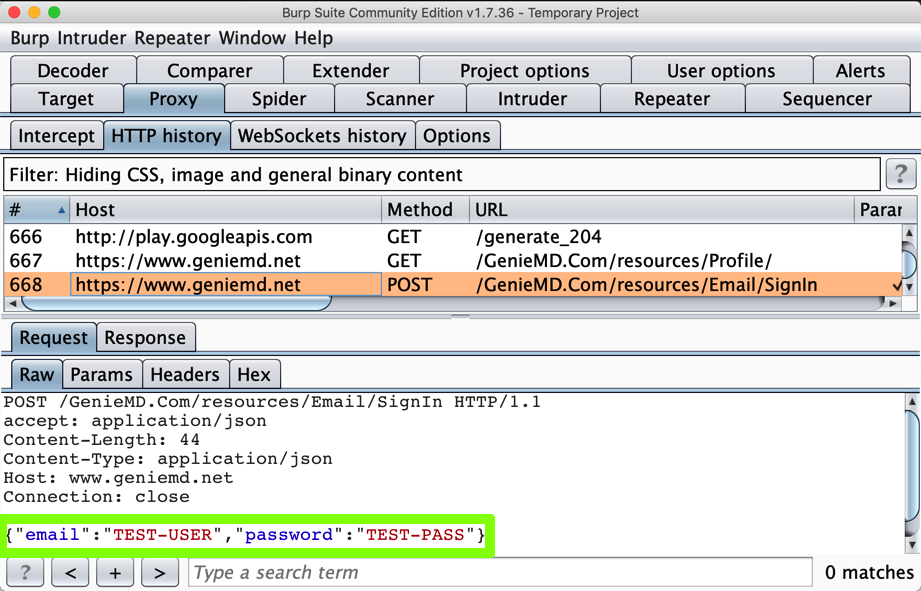Switch to the Headers view tab
Screen dimensions: 921x591
point(185,374)
